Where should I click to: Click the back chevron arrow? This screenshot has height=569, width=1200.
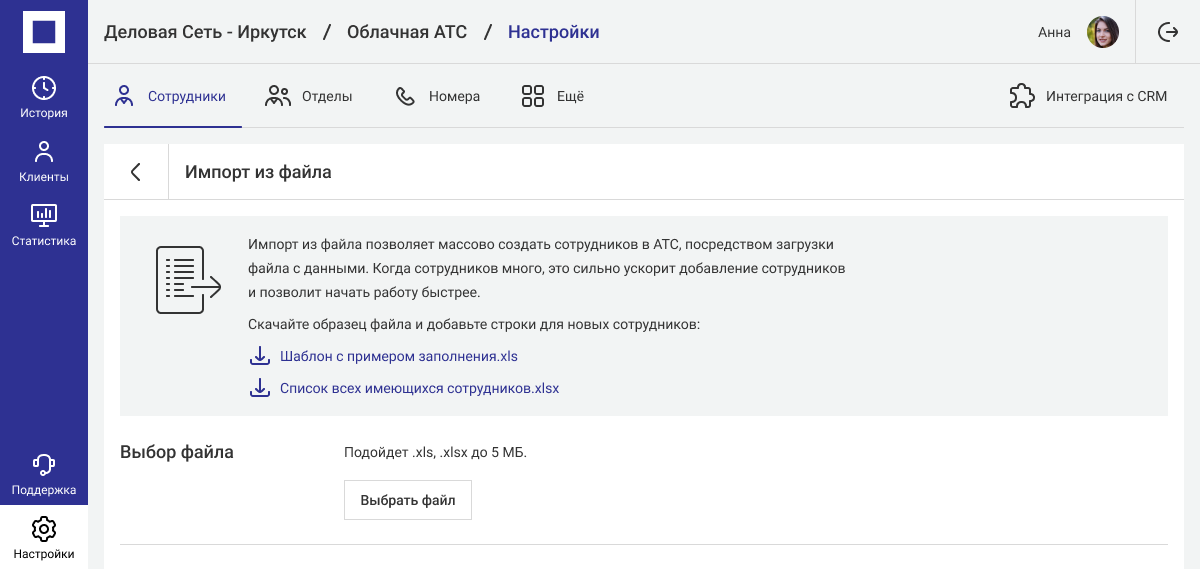click(x=136, y=172)
